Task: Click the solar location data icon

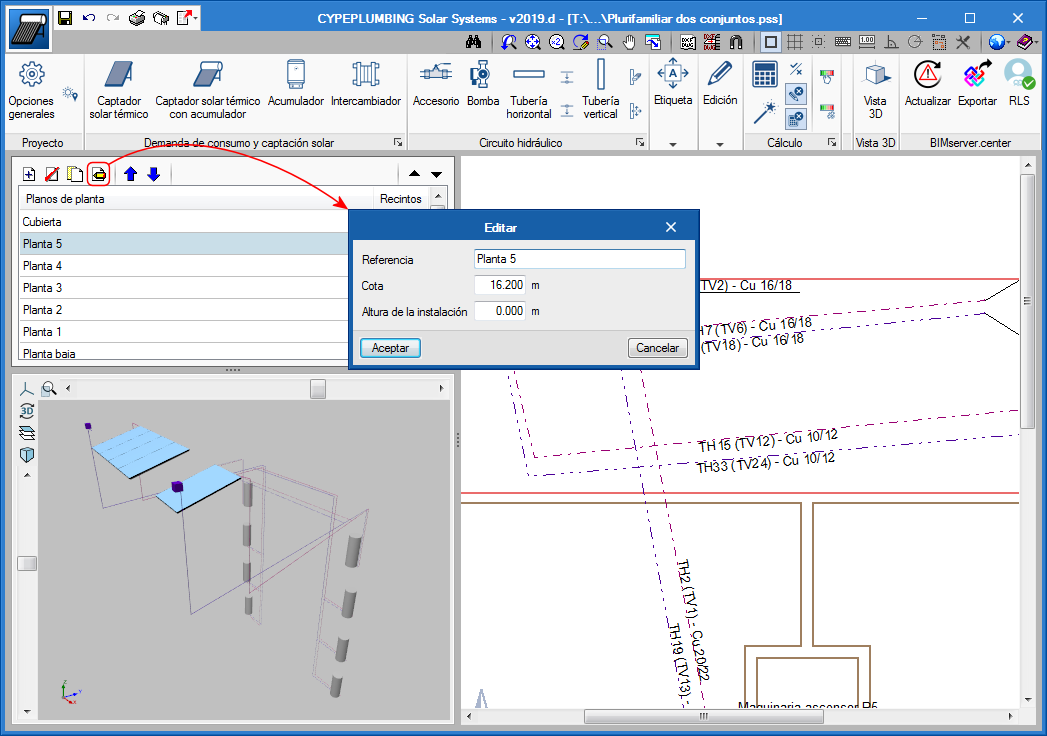Action: [70, 94]
